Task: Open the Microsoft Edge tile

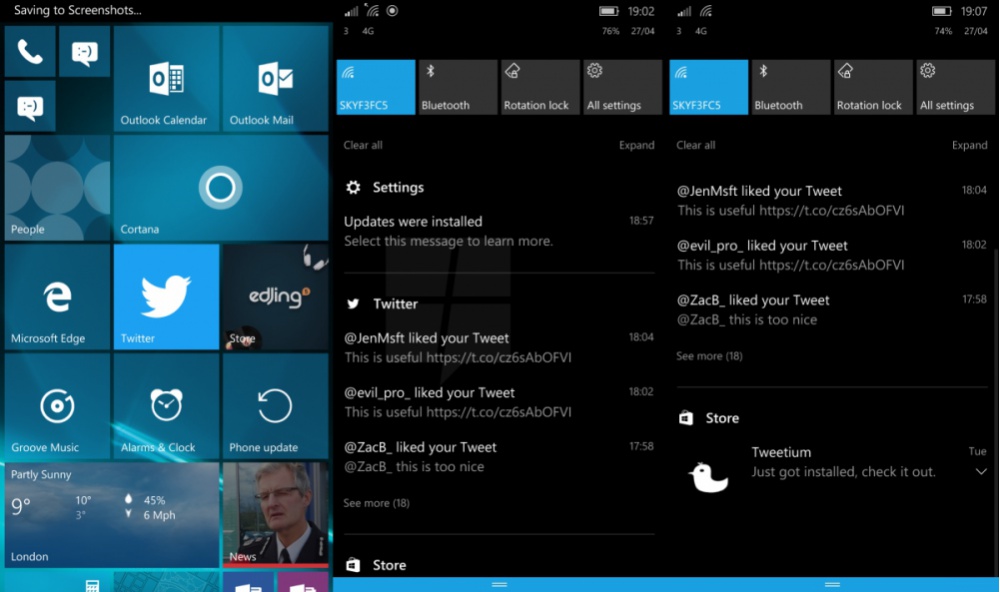Action: tap(57, 297)
